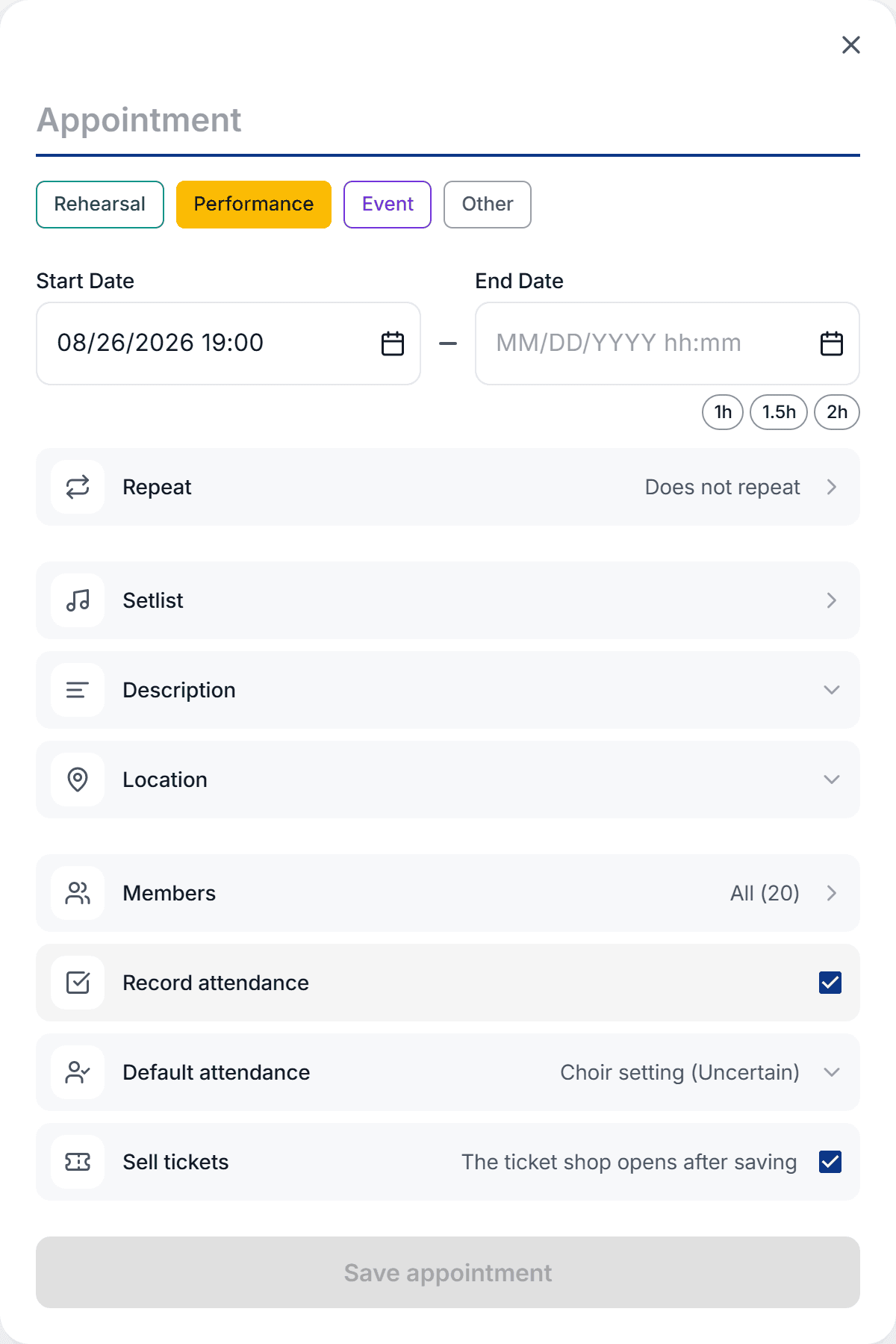Choose the Event type tab
The height and width of the screenshot is (1344, 896).
coord(388,205)
